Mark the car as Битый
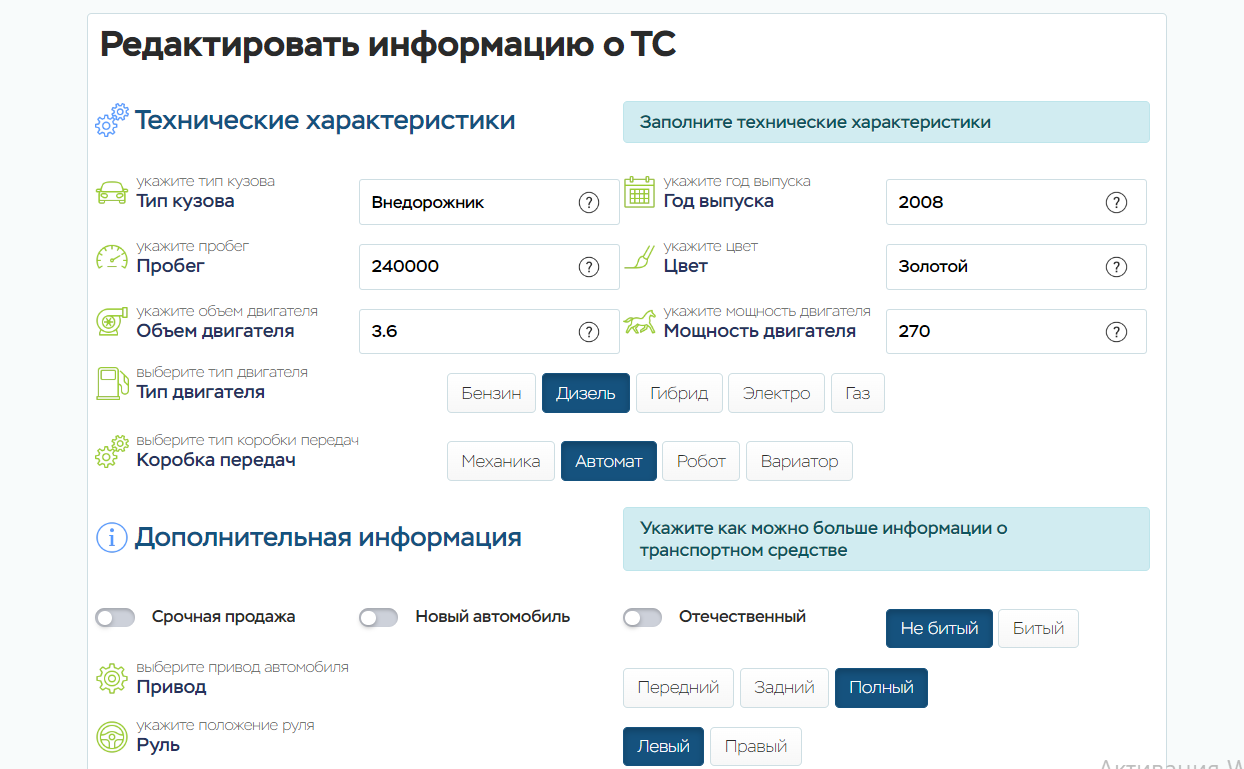Screen dimensions: 1244x769 1038,629
